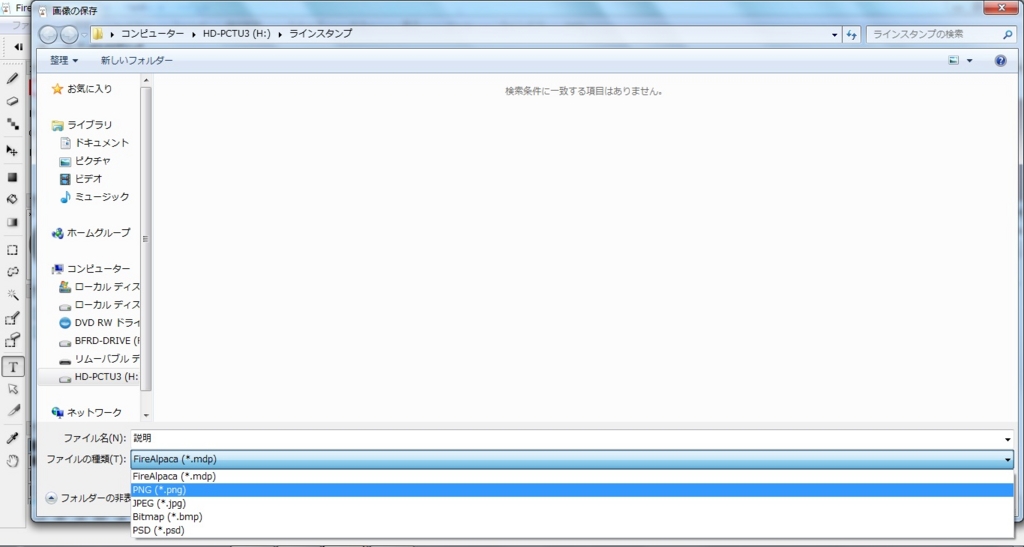The height and width of the screenshot is (547, 1024).
Task: Choose JPEG (*.jpg) from file type list
Action: [572, 503]
